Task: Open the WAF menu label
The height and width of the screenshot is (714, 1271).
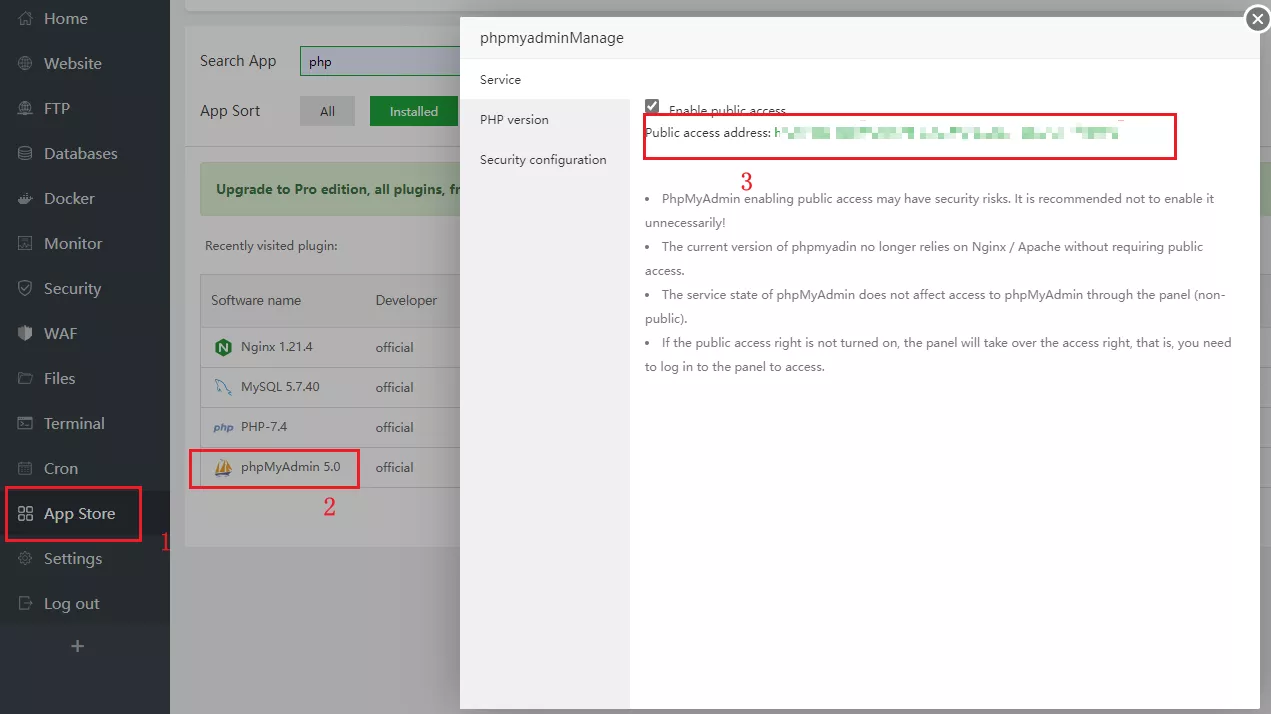Action: click(61, 334)
